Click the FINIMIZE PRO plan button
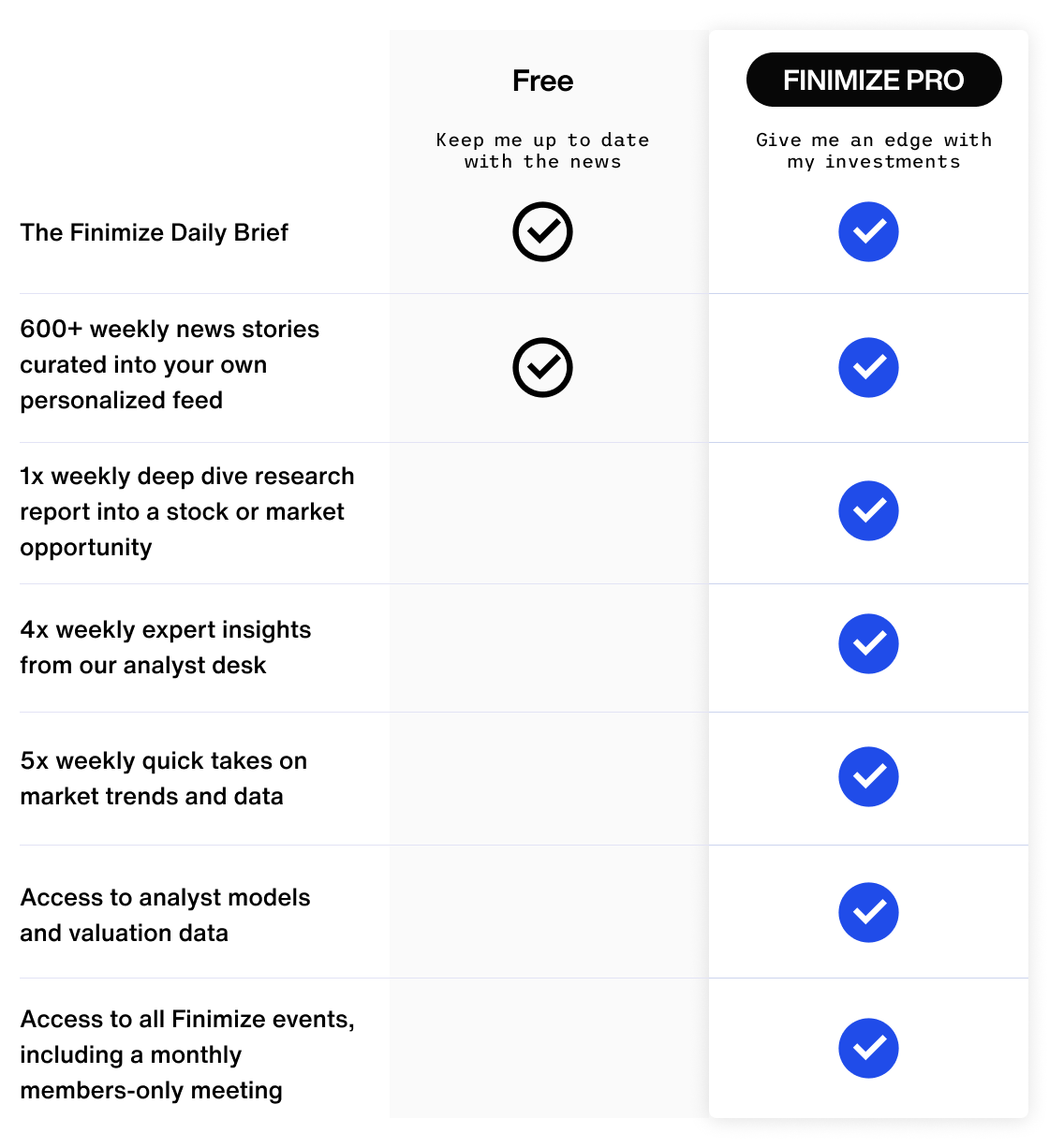 [873, 80]
